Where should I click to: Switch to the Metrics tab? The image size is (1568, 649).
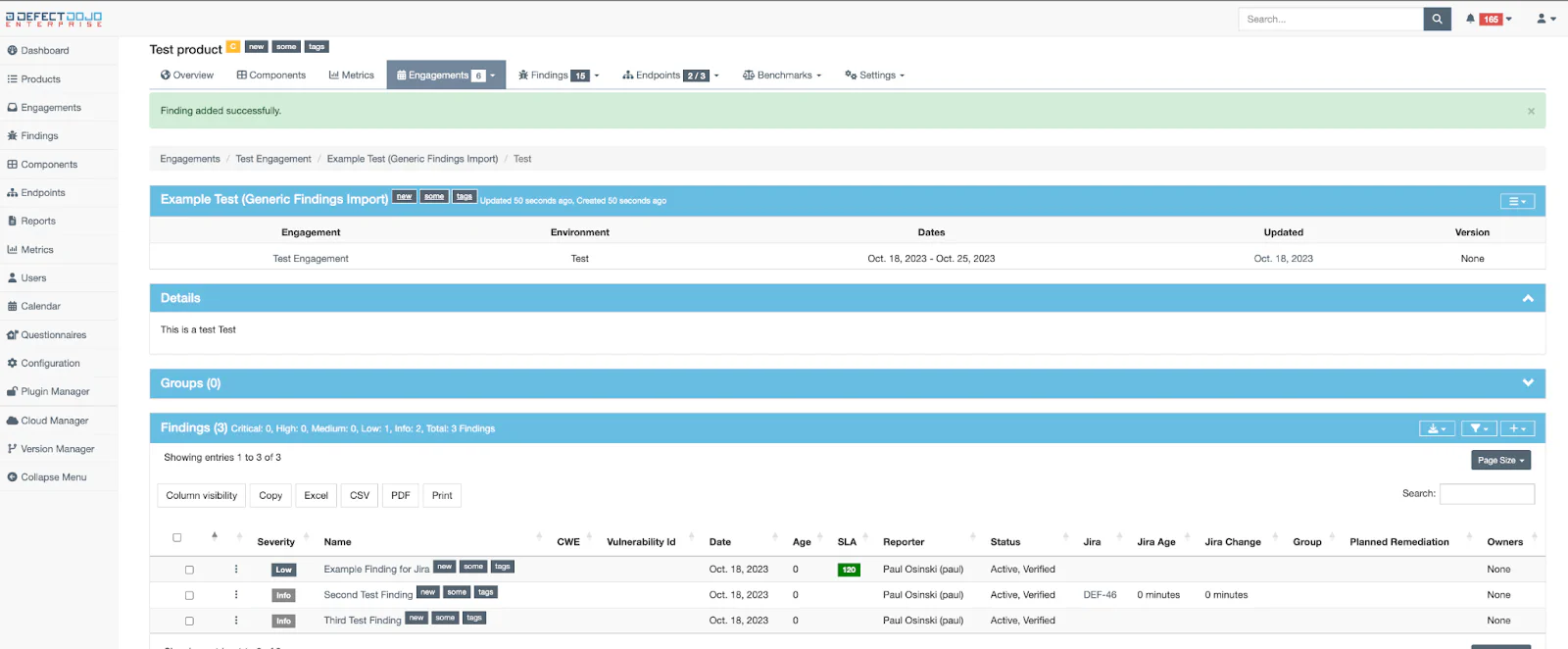coord(352,75)
